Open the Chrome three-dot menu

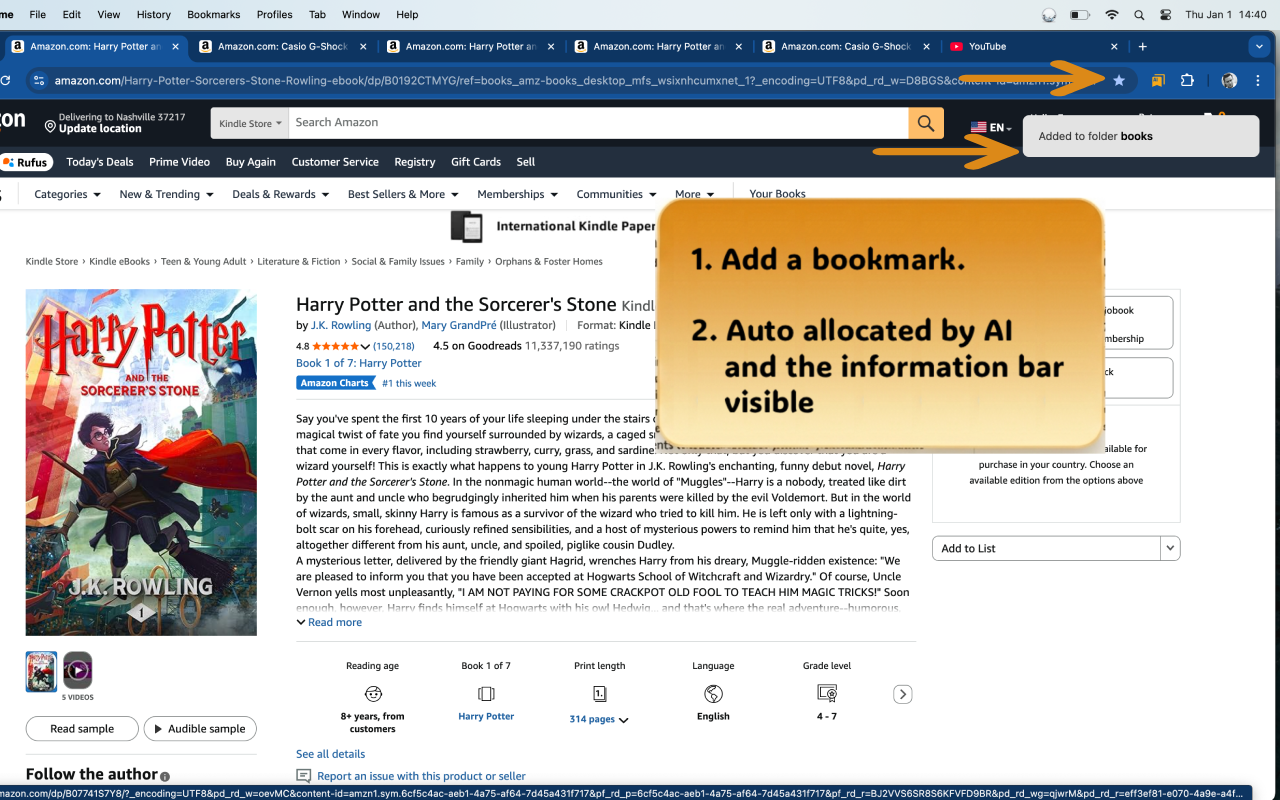click(x=1257, y=80)
